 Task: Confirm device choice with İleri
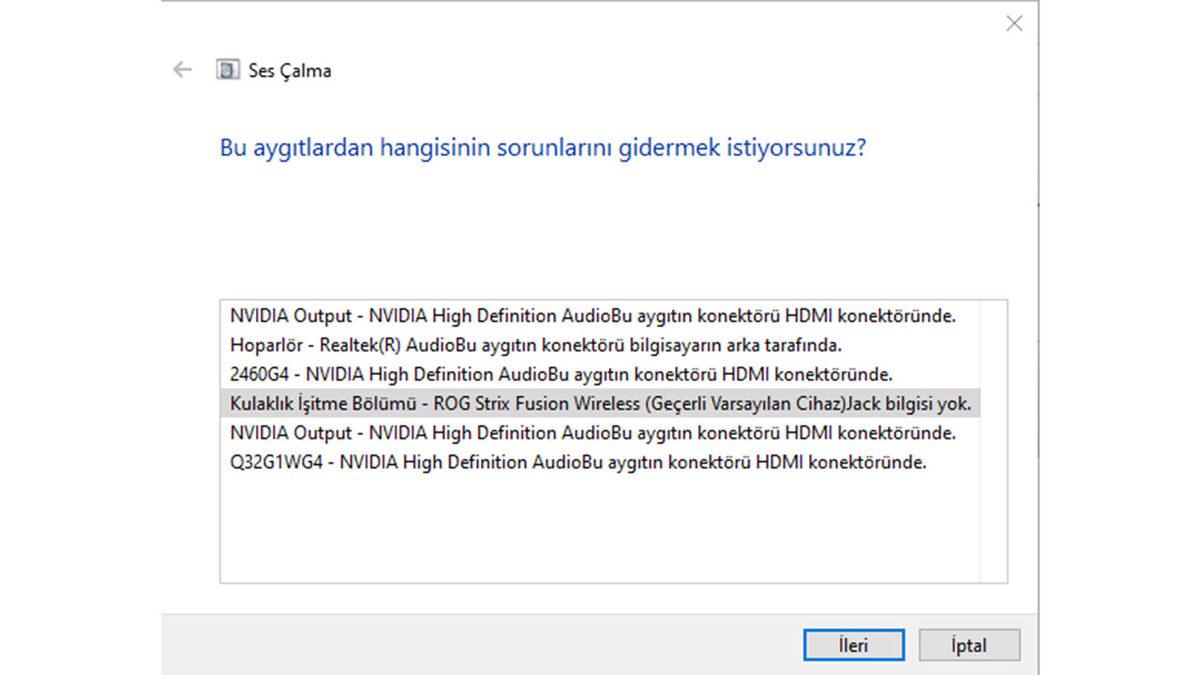[x=854, y=645]
